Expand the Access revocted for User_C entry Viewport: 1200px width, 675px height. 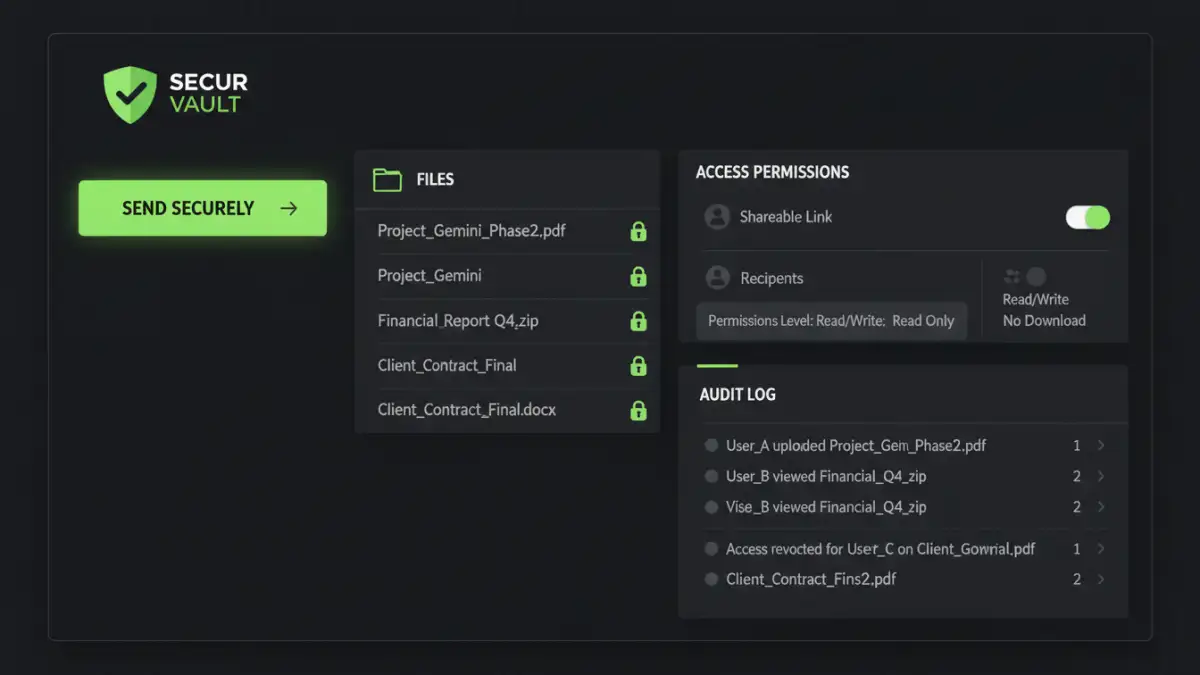(x=1101, y=548)
